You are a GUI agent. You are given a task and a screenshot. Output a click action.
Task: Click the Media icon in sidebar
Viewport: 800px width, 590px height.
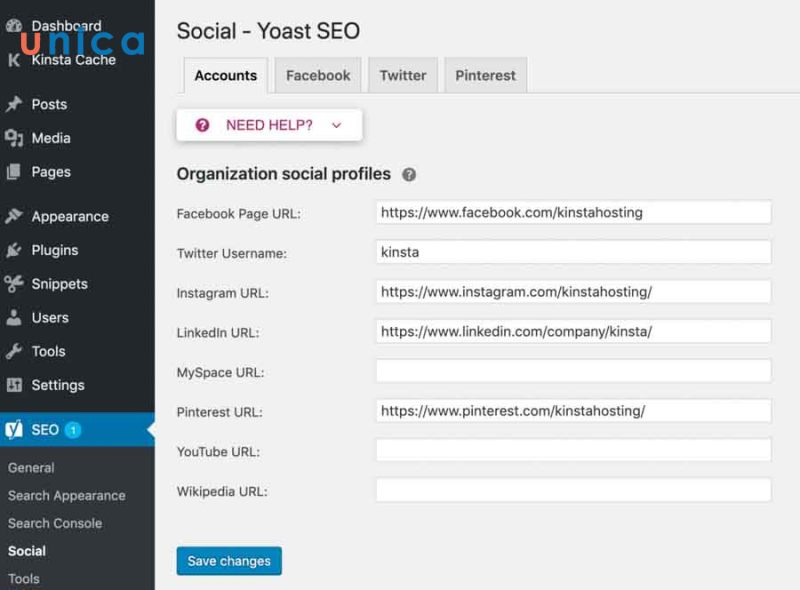coord(14,138)
